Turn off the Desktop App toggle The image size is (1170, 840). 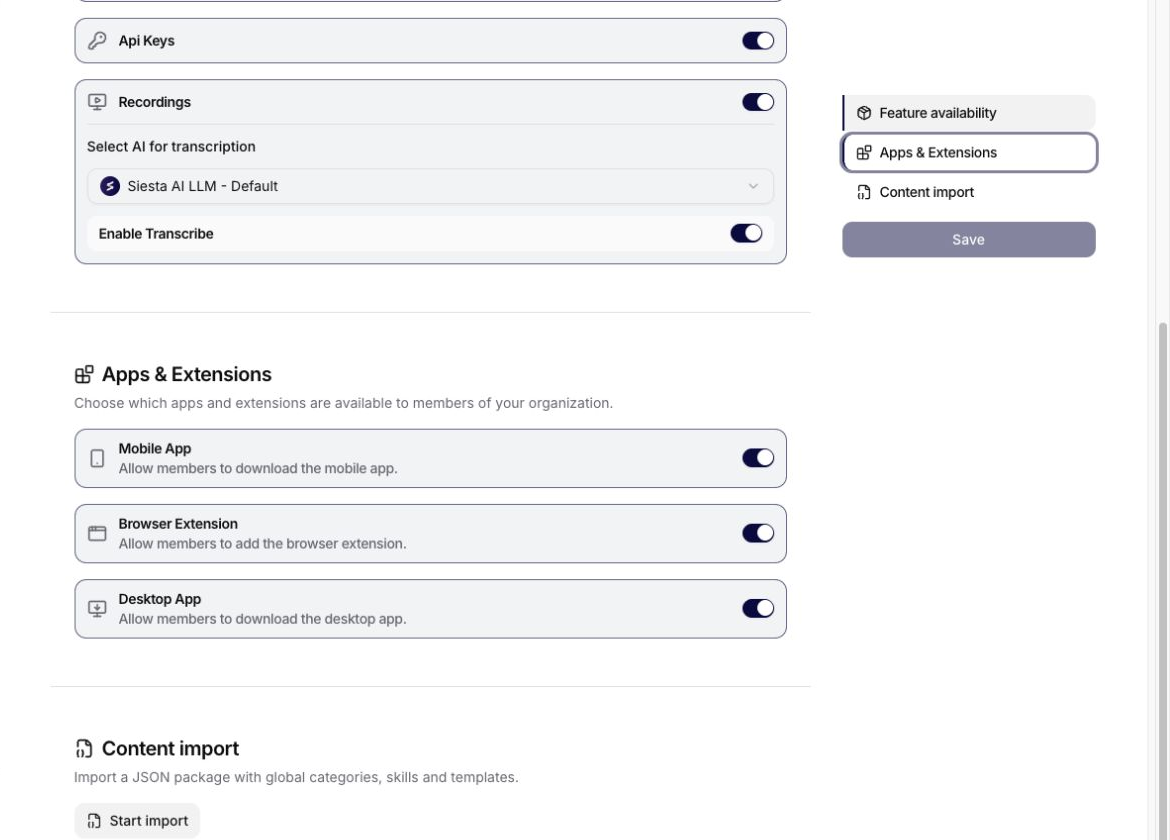(x=757, y=609)
